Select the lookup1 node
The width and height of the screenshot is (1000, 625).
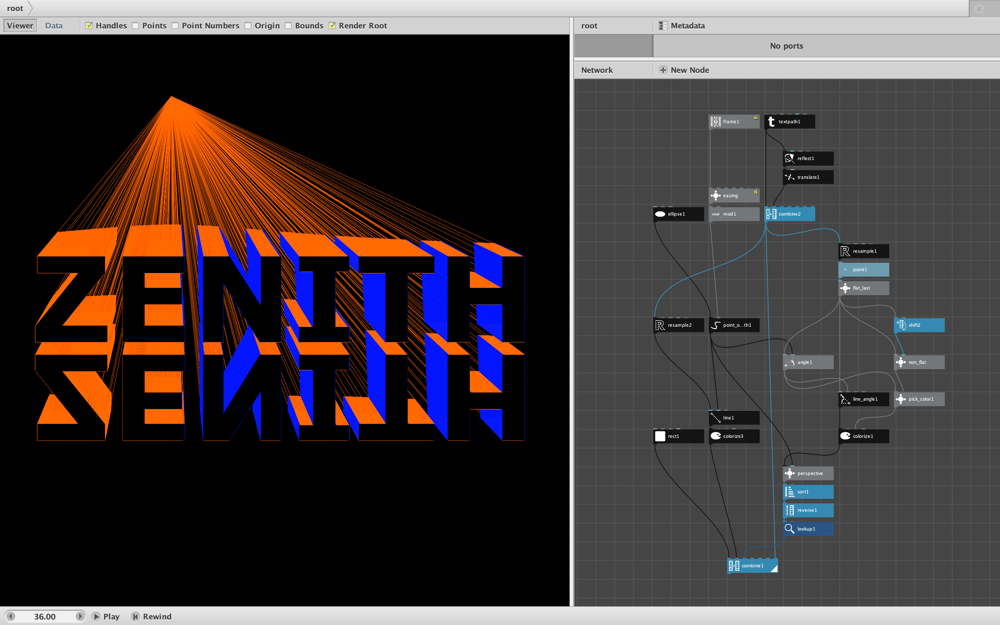click(808, 528)
